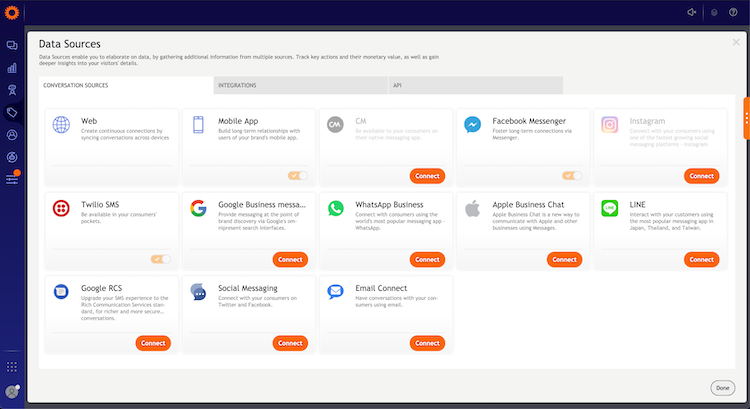Open the apps grid icon in the sidebar
Viewport: 750px width, 409px height.
coord(12,367)
